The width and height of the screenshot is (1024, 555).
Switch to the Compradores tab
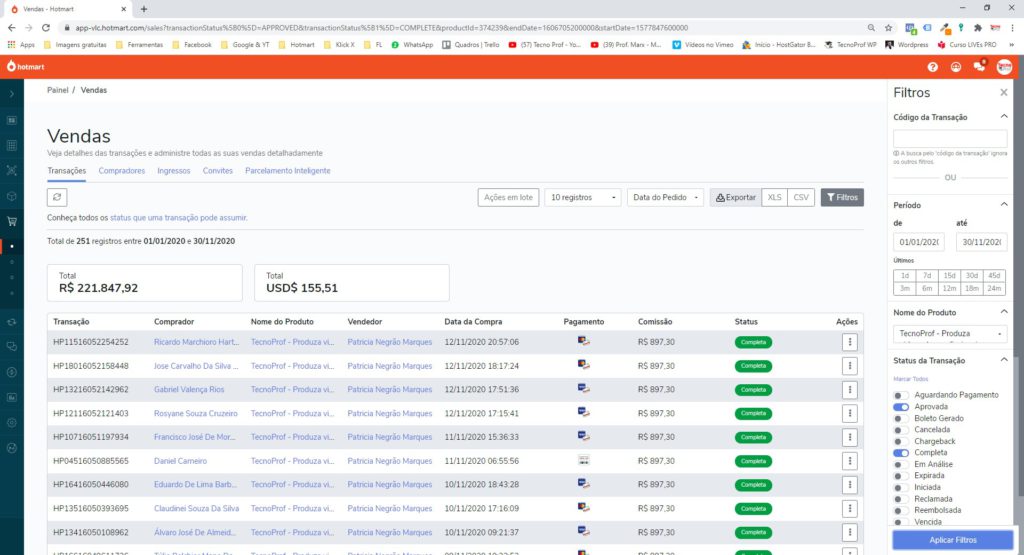(x=121, y=171)
